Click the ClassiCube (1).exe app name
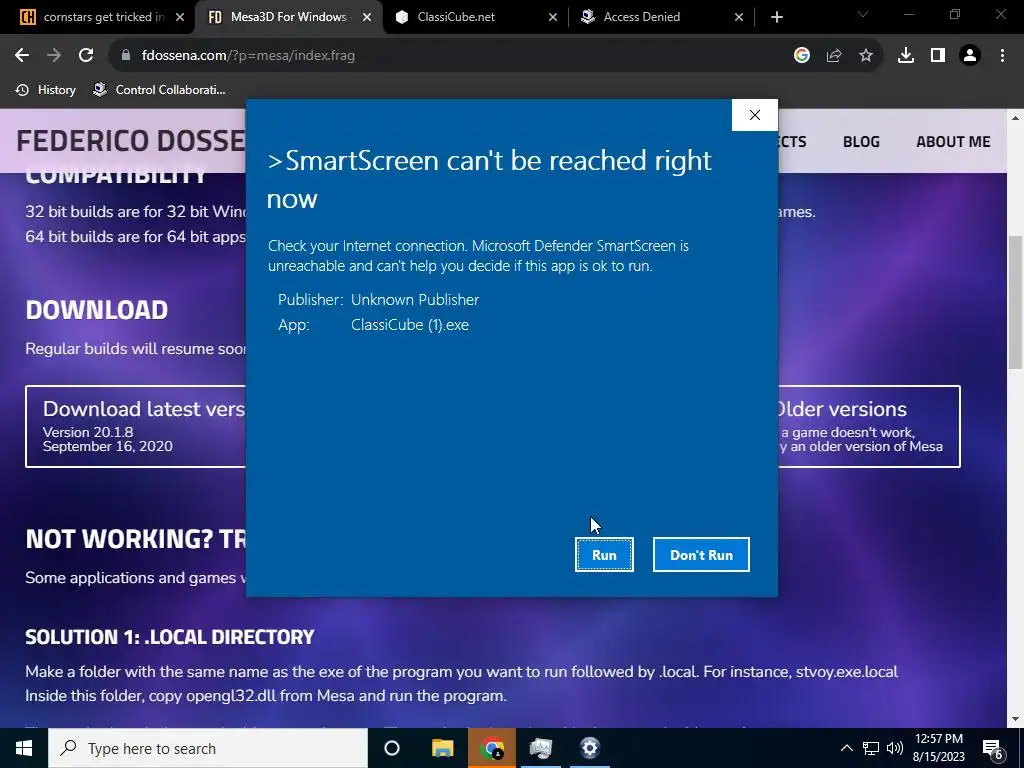The height and width of the screenshot is (768, 1024). 409,325
